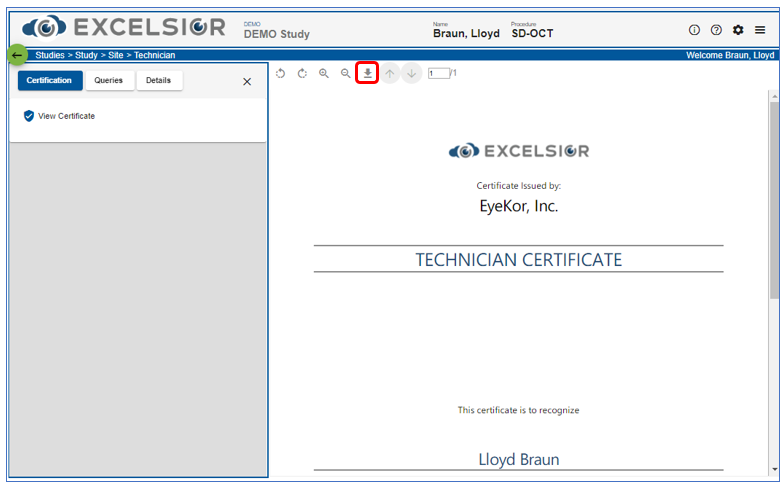Viewport: 783px width, 485px height.
Task: Click the View Certificate link
Action: click(66, 116)
